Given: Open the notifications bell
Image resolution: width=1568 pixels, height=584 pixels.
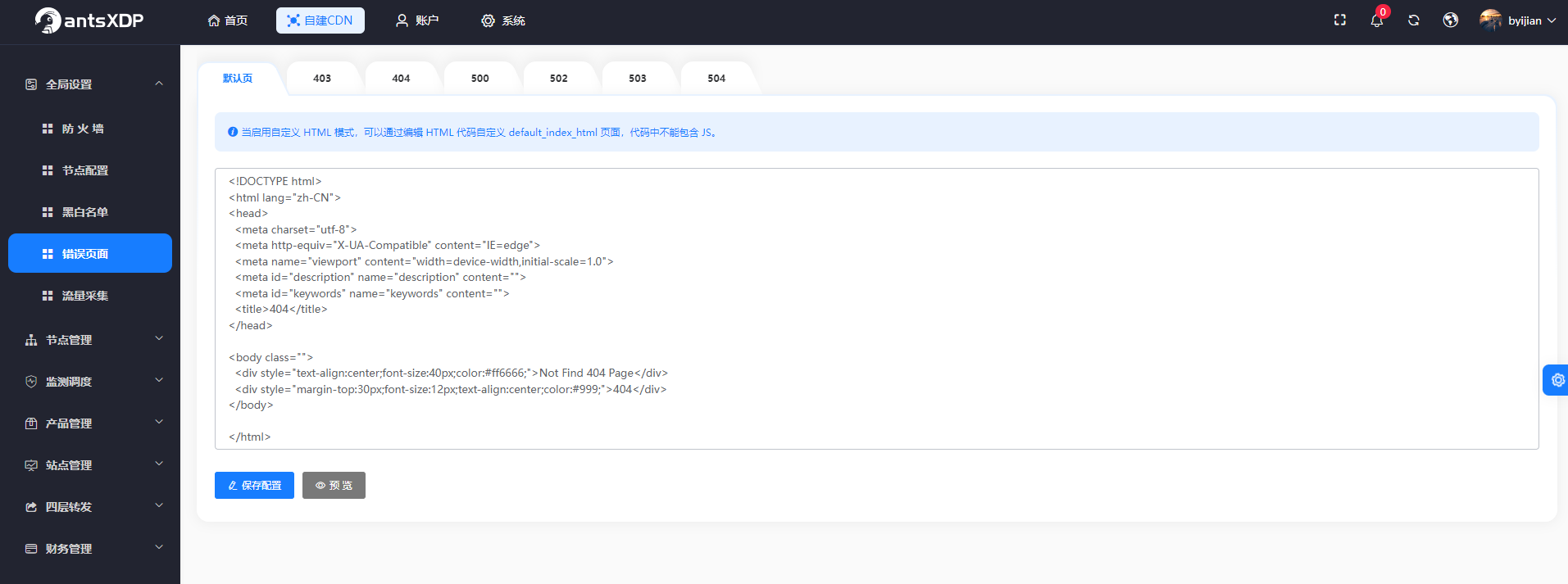Looking at the screenshot, I should [x=1377, y=20].
